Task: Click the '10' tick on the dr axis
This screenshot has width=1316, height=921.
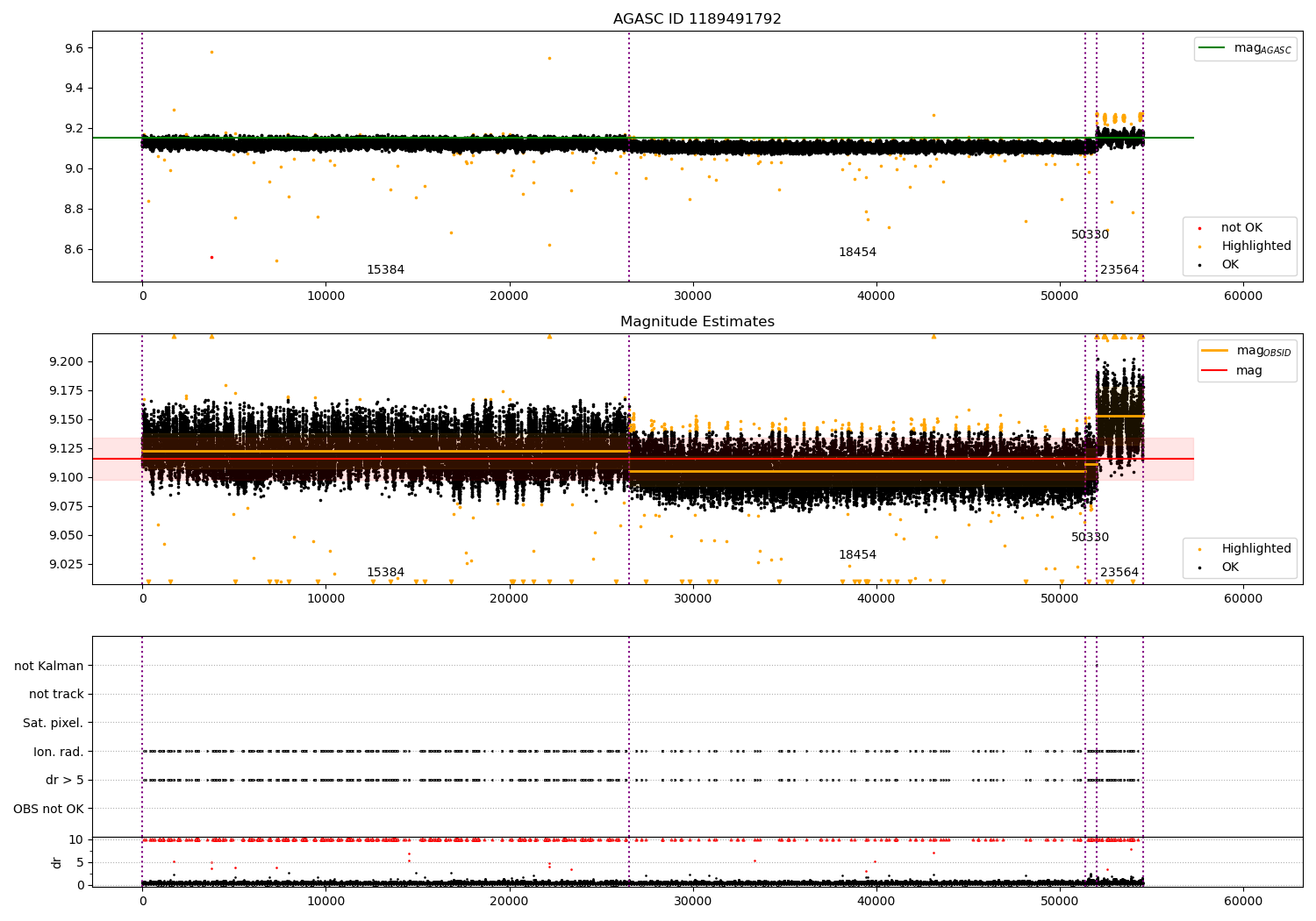Action: point(76,839)
